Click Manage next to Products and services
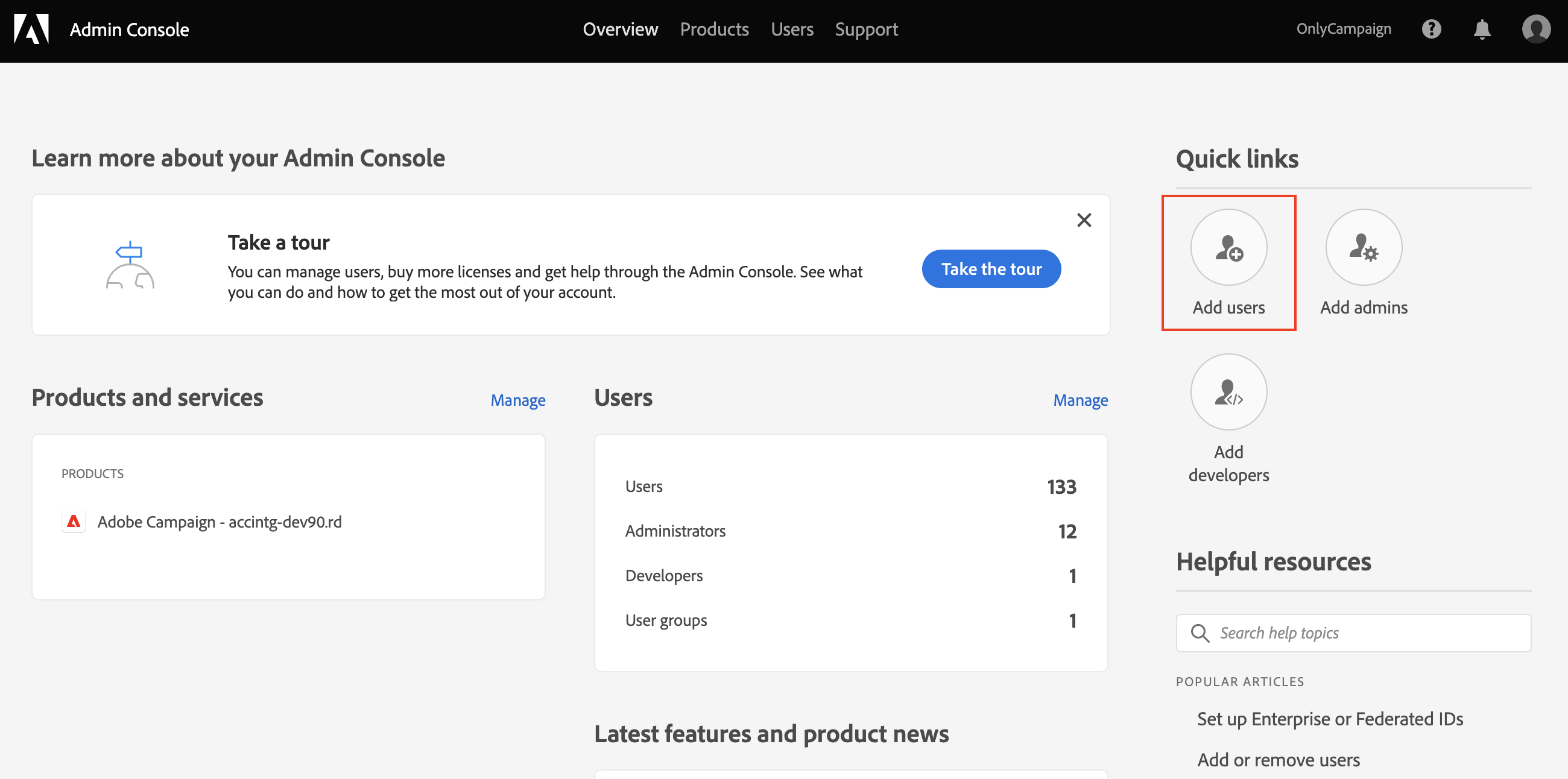This screenshot has width=1568, height=779. tap(517, 400)
